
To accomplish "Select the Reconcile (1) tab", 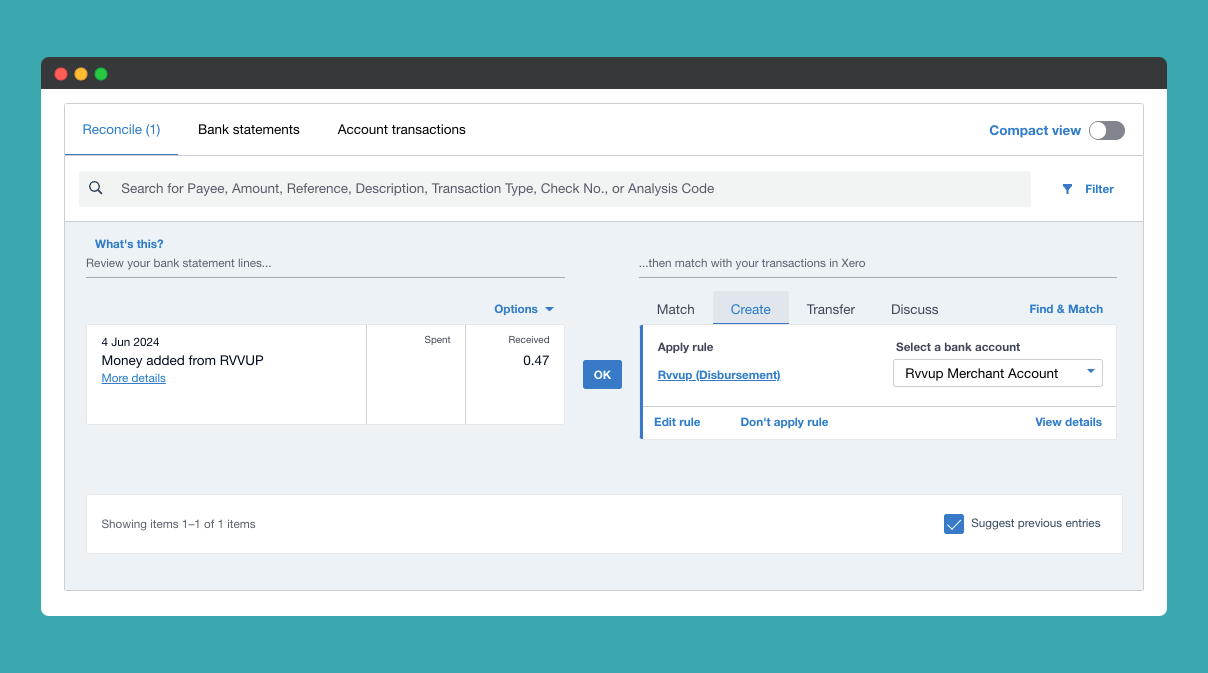I will point(121,130).
